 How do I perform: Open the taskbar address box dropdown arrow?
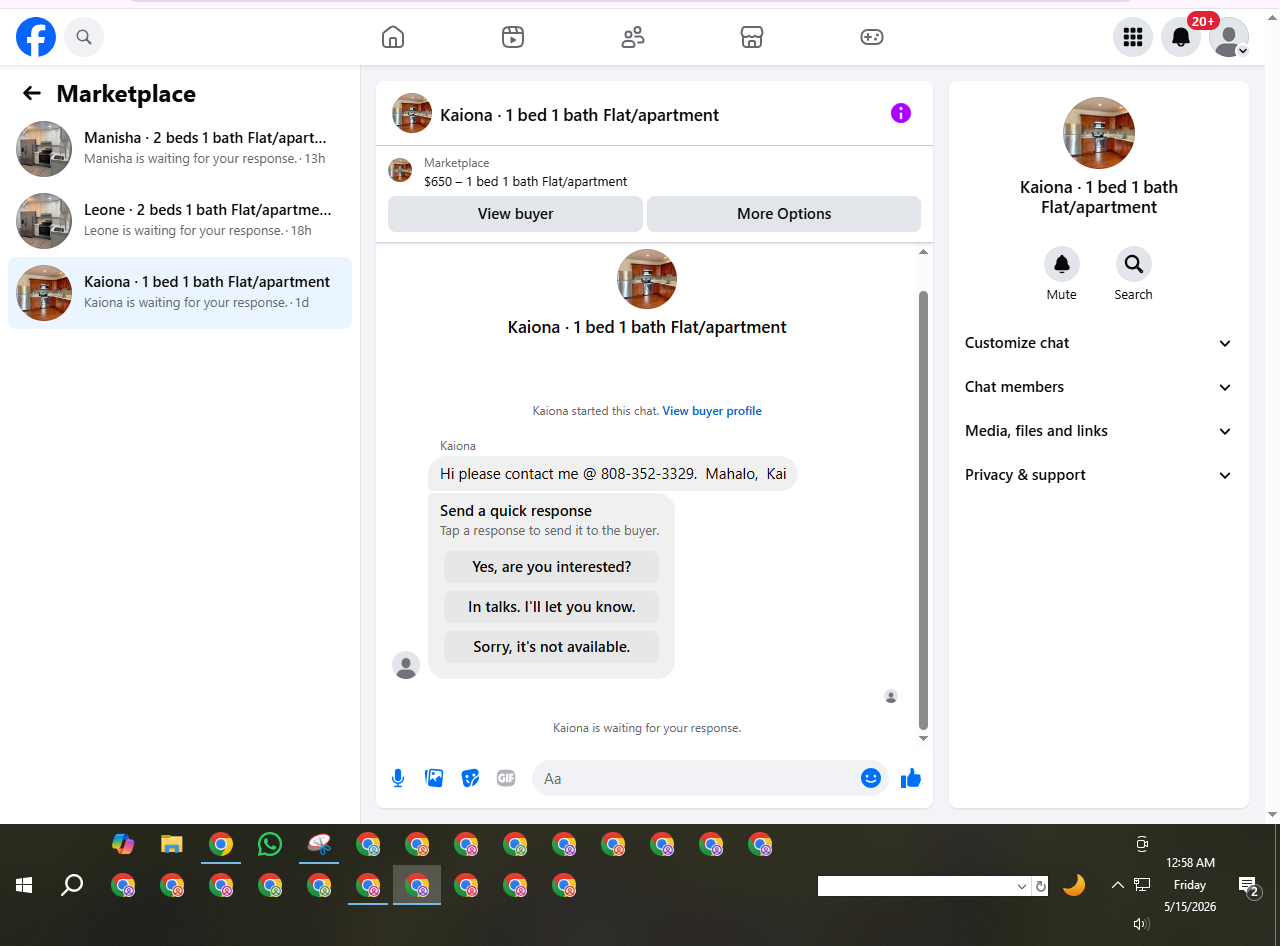click(x=1022, y=886)
